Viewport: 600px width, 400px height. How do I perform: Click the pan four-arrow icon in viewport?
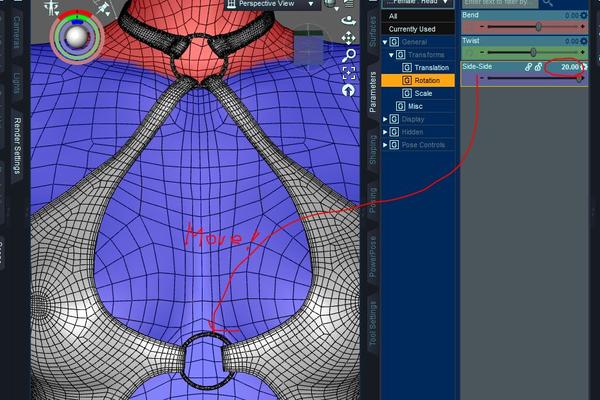point(348,38)
